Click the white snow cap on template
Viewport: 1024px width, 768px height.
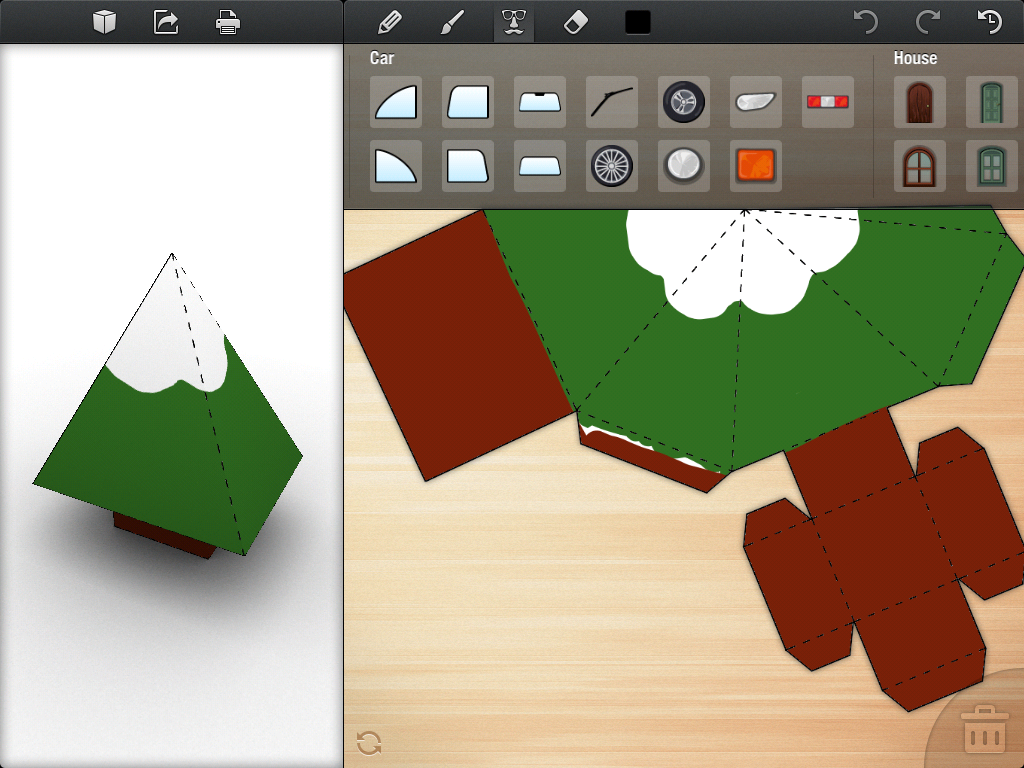tap(741, 264)
